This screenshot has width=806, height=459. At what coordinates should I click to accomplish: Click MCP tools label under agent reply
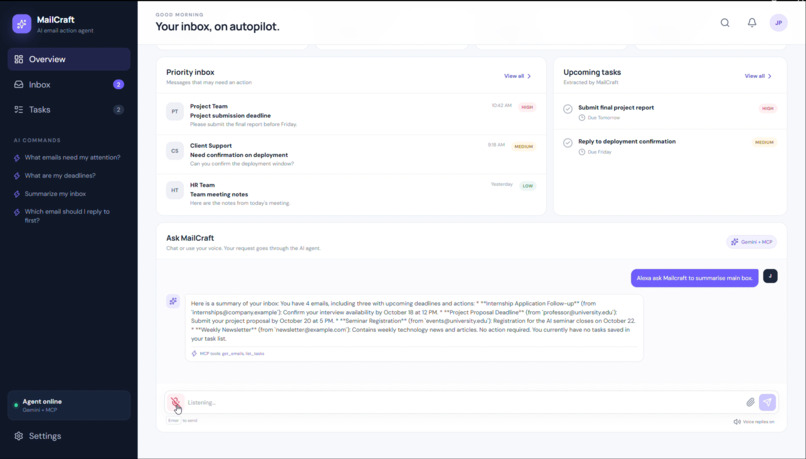click(x=228, y=354)
